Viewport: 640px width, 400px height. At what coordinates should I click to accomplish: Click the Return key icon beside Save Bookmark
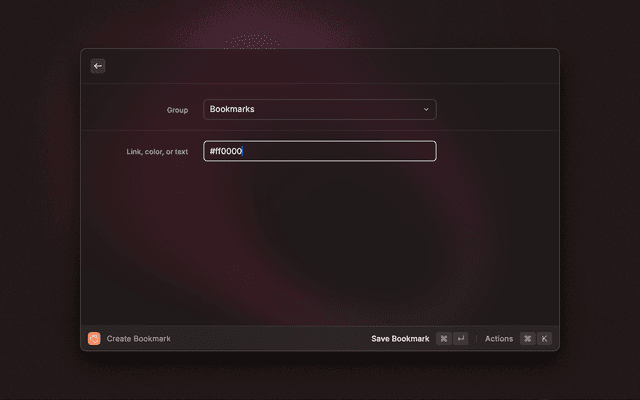coord(460,339)
